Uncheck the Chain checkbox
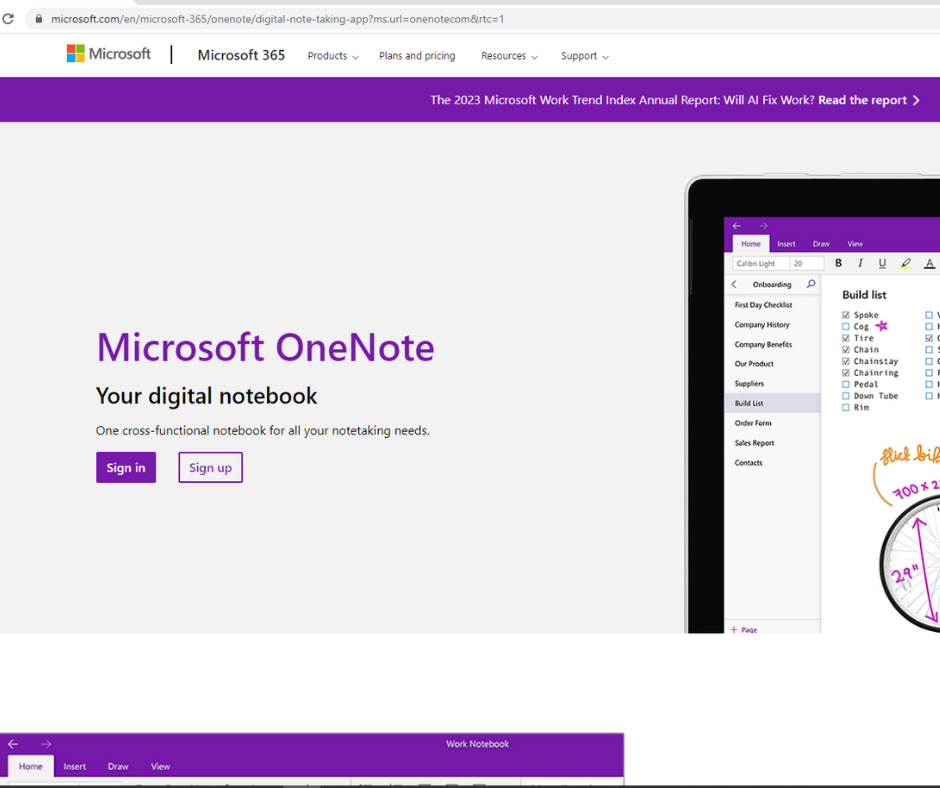 [845, 350]
